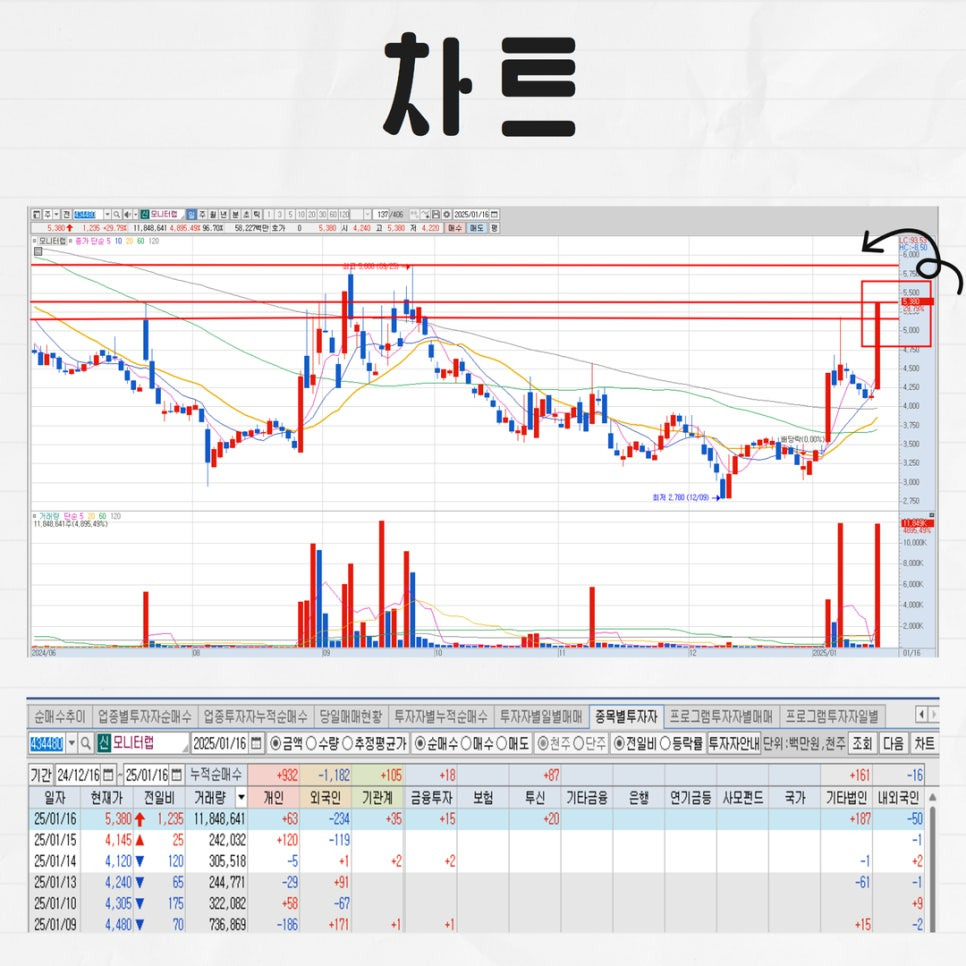The width and height of the screenshot is (966, 966).
Task: Expand dropdown arrow next to 주 at toolbar left
Action: [x=57, y=214]
